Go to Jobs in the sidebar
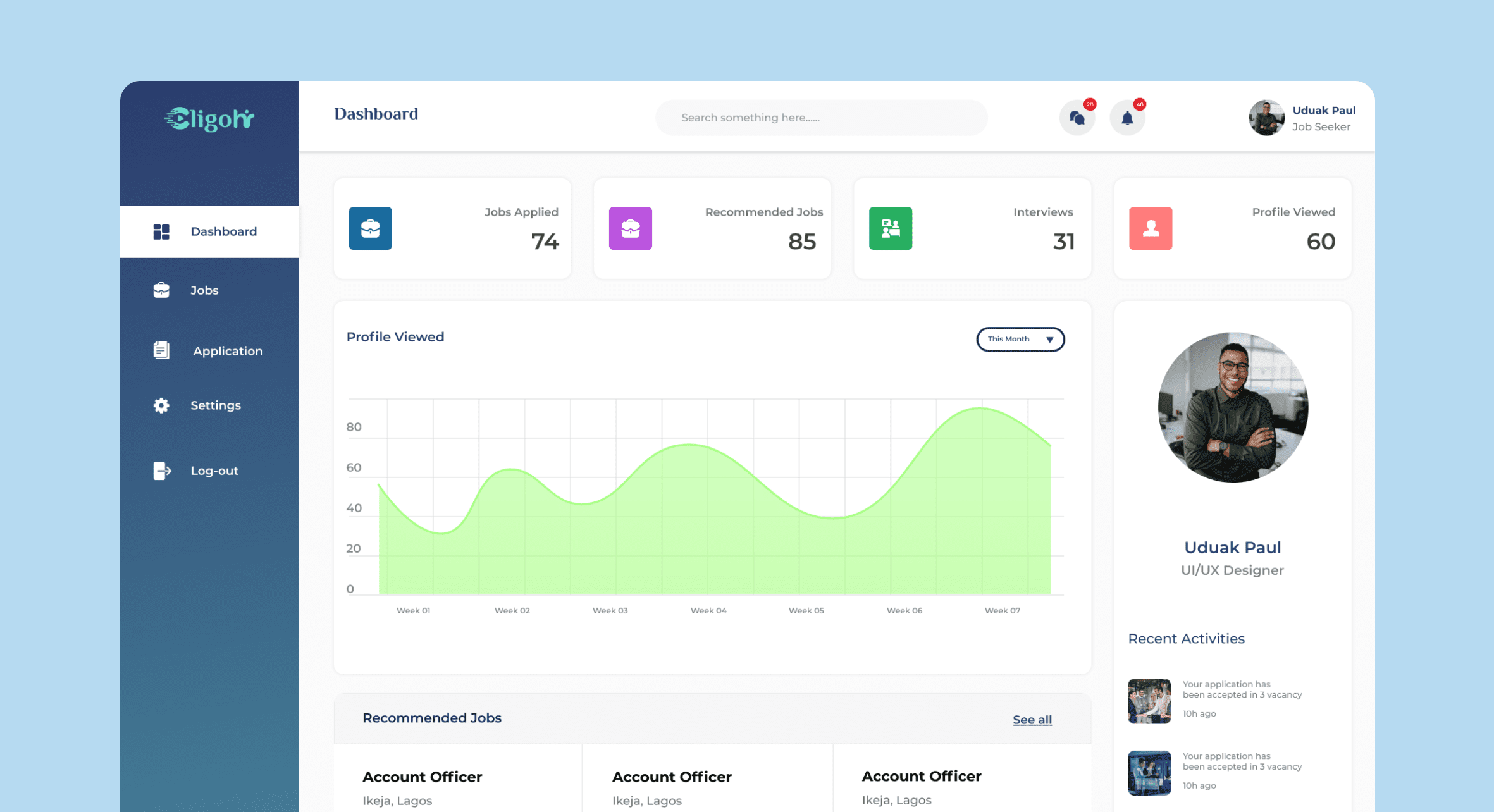 click(204, 290)
